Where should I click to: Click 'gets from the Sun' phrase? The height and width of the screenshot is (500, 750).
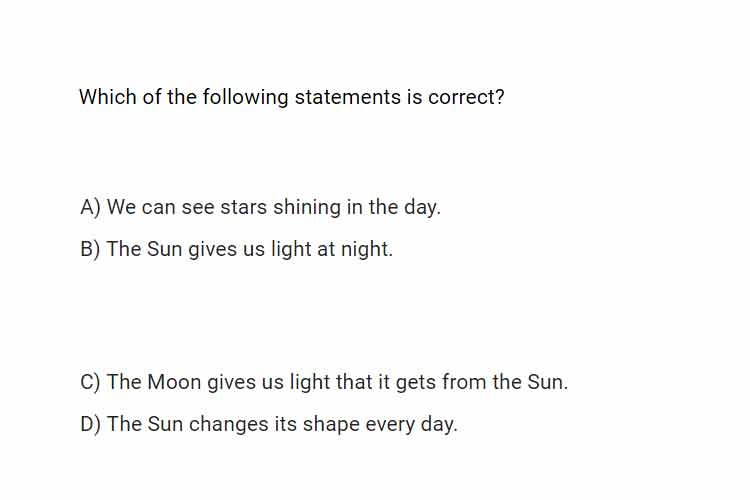coord(482,382)
